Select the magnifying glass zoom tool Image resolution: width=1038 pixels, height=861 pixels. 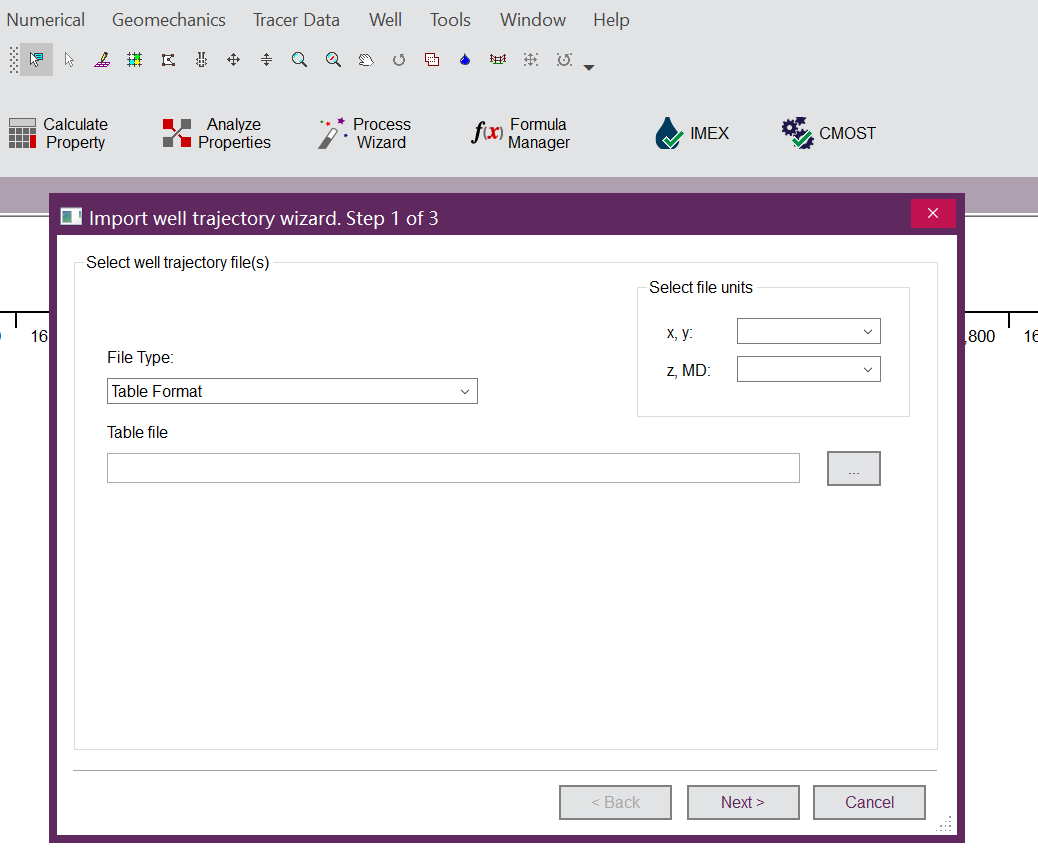(299, 60)
